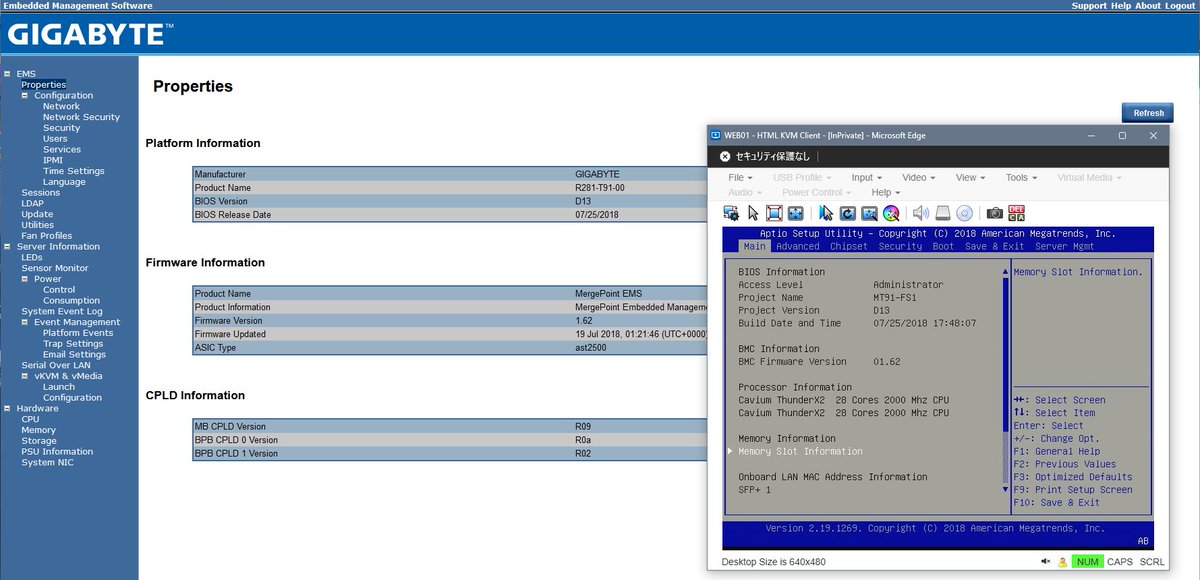Select the Boot tab in Aptio Setup

[943, 246]
